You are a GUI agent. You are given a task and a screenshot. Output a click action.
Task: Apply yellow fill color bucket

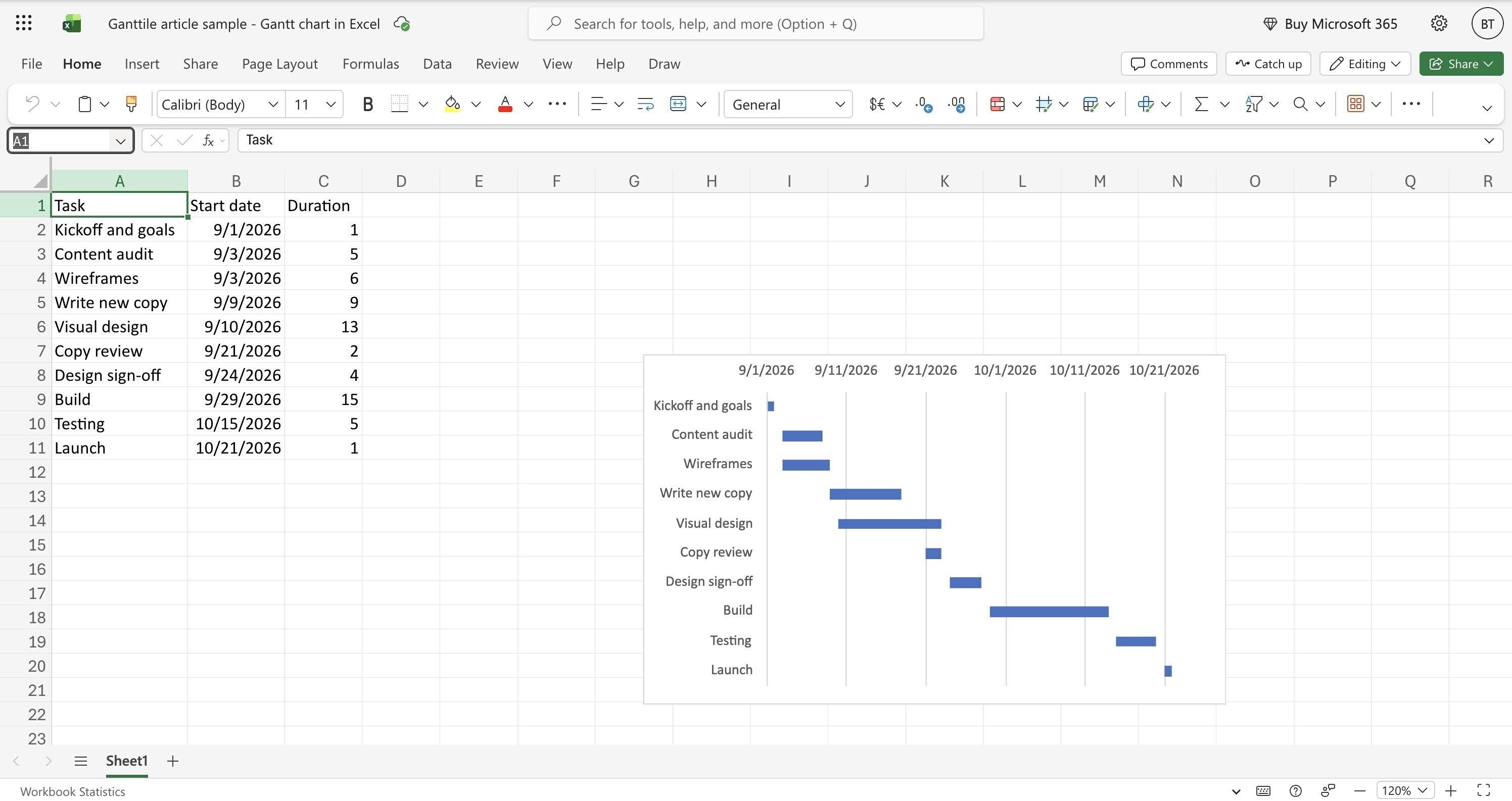click(x=453, y=104)
